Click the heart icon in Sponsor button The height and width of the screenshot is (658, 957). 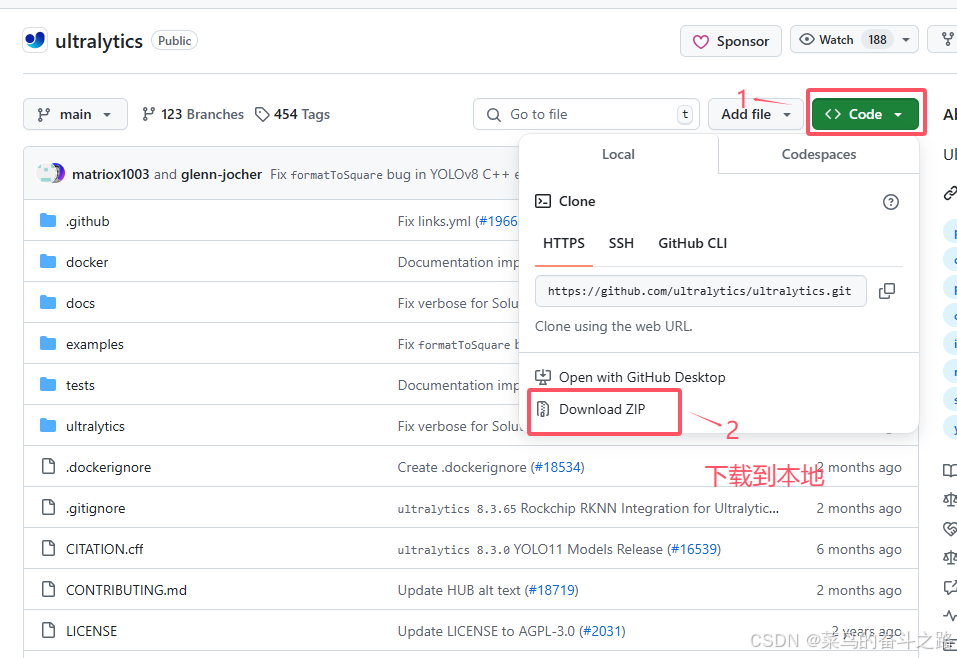701,42
